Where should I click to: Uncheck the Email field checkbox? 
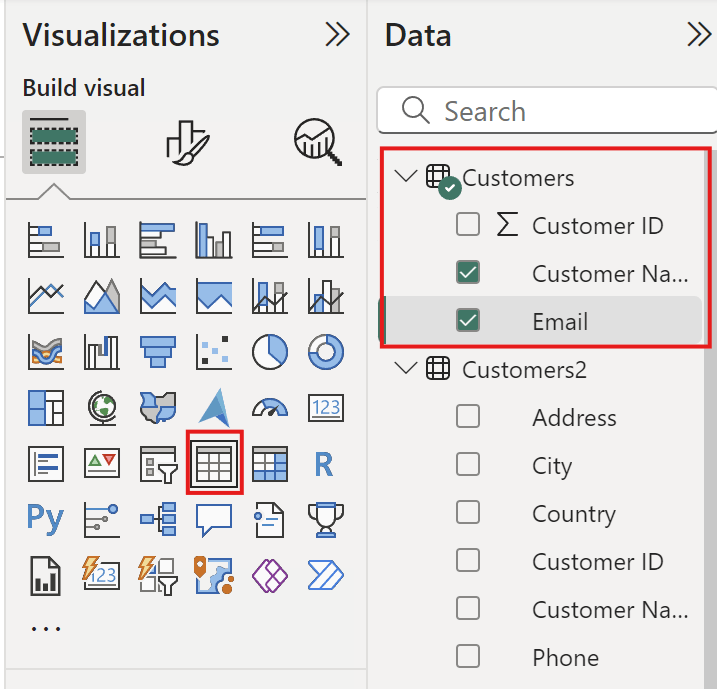[468, 321]
